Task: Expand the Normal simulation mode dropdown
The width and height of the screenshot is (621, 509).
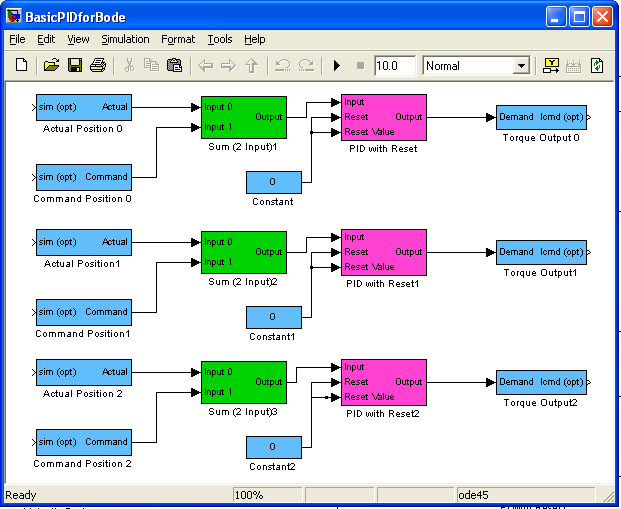Action: [x=520, y=66]
